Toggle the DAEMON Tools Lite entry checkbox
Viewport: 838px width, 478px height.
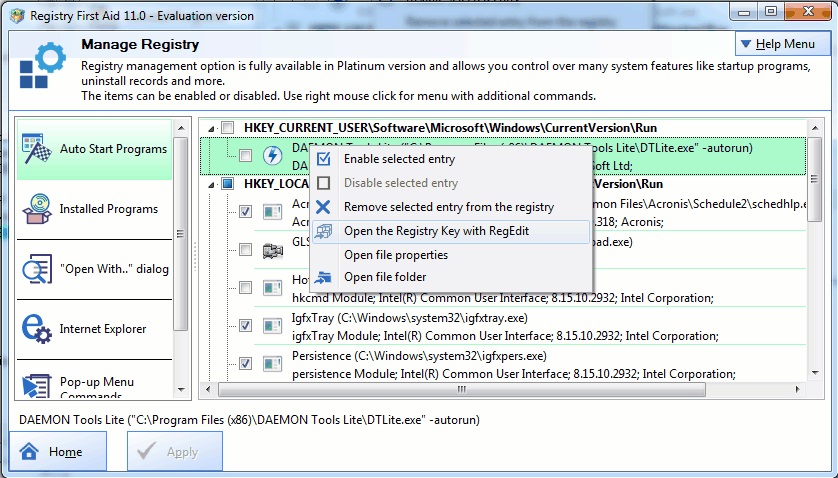tap(245, 156)
